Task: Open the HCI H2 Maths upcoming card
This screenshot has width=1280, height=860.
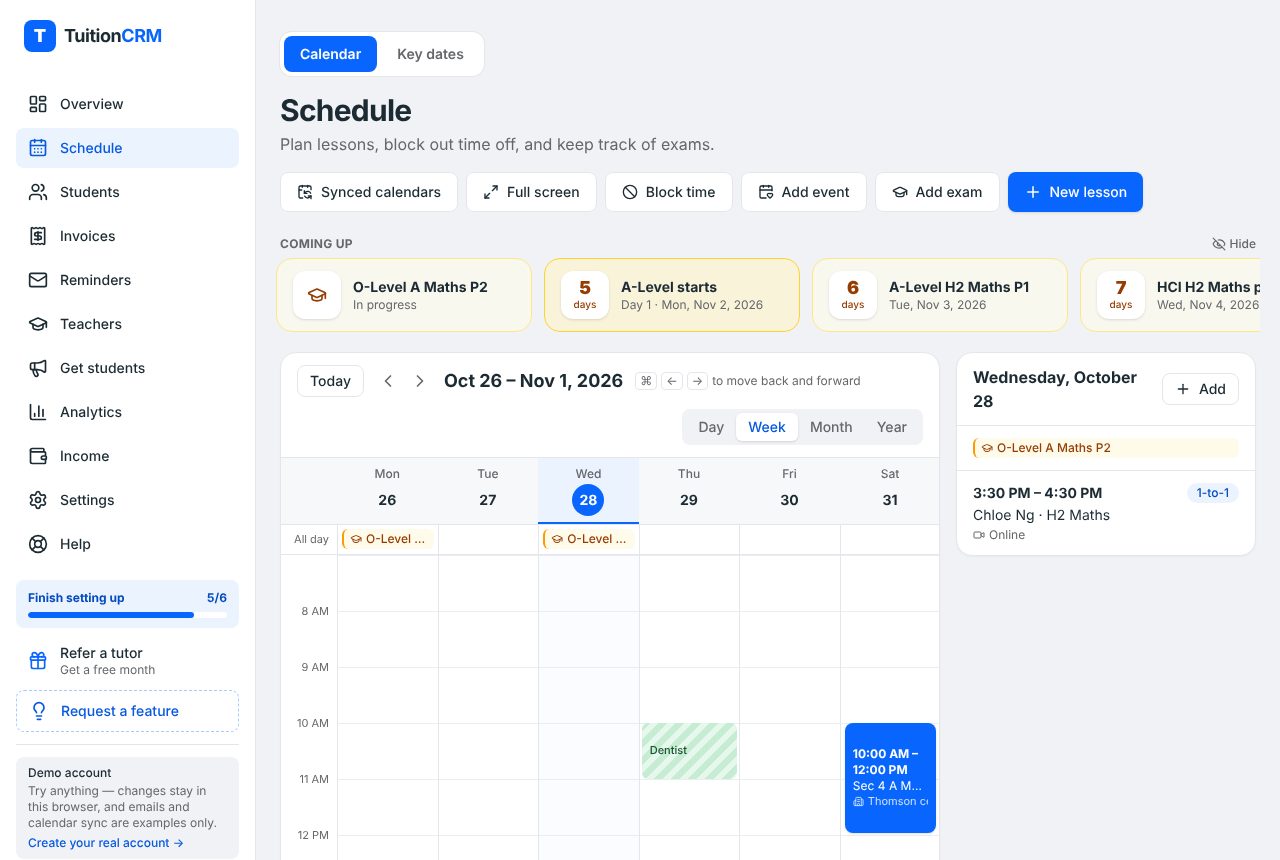Action: 1170,295
